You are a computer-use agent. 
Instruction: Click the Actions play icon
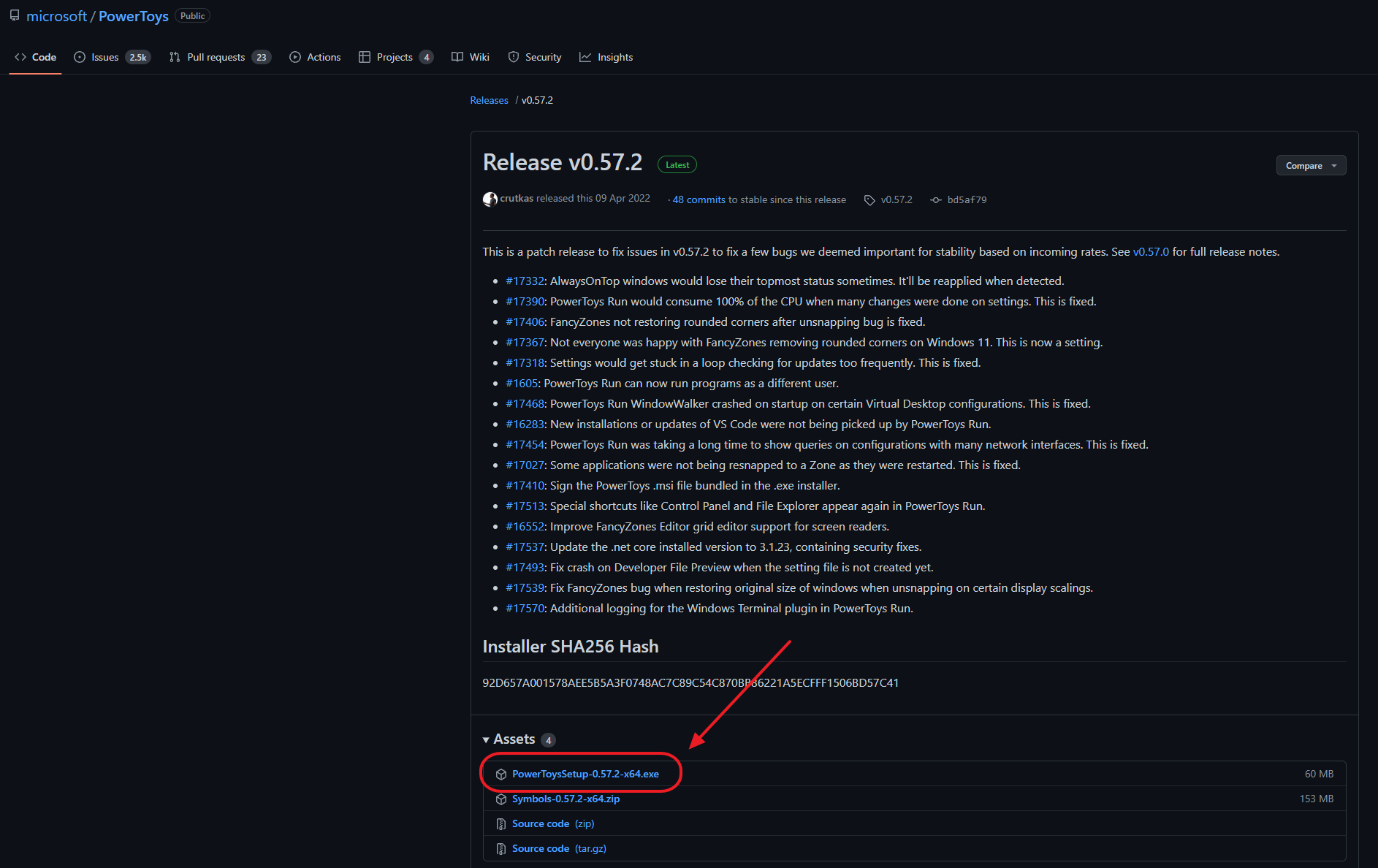click(x=295, y=57)
